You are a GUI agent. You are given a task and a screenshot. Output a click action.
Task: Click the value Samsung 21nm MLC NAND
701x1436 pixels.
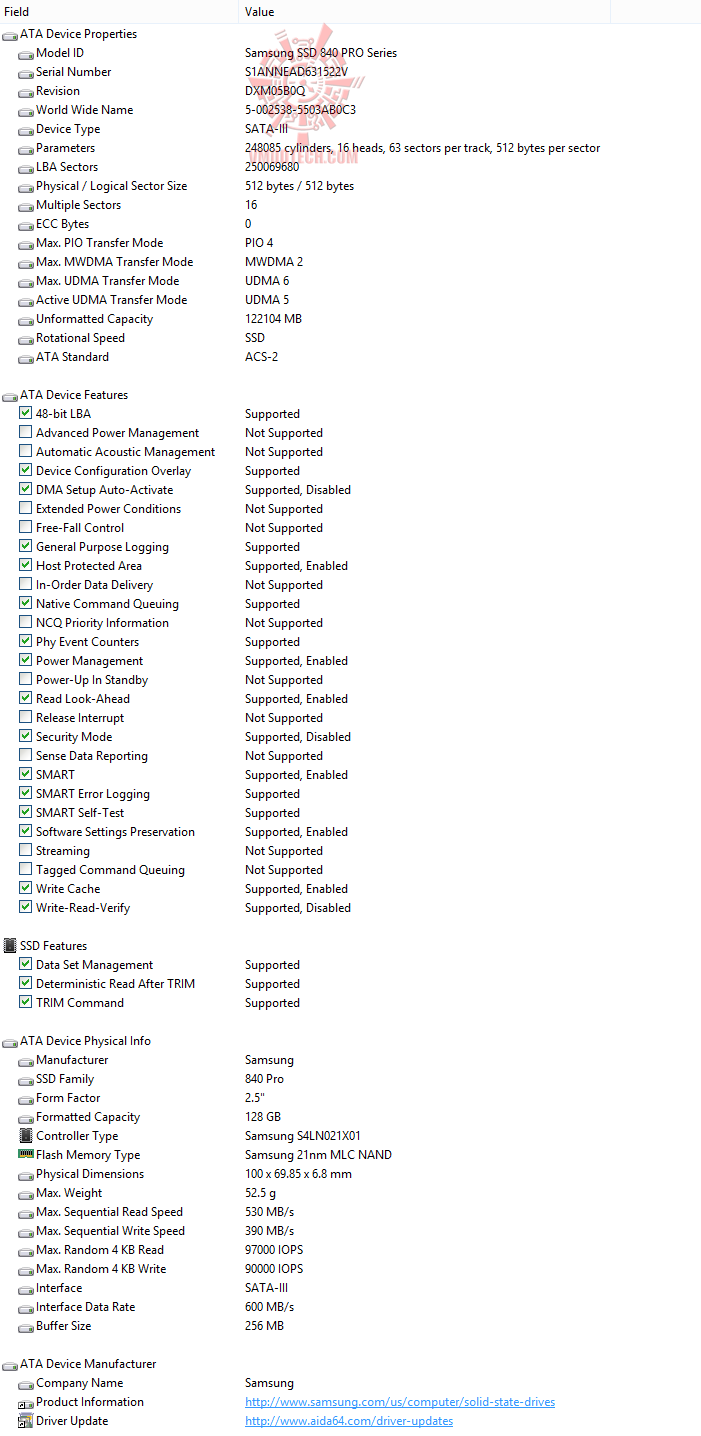point(318,1155)
